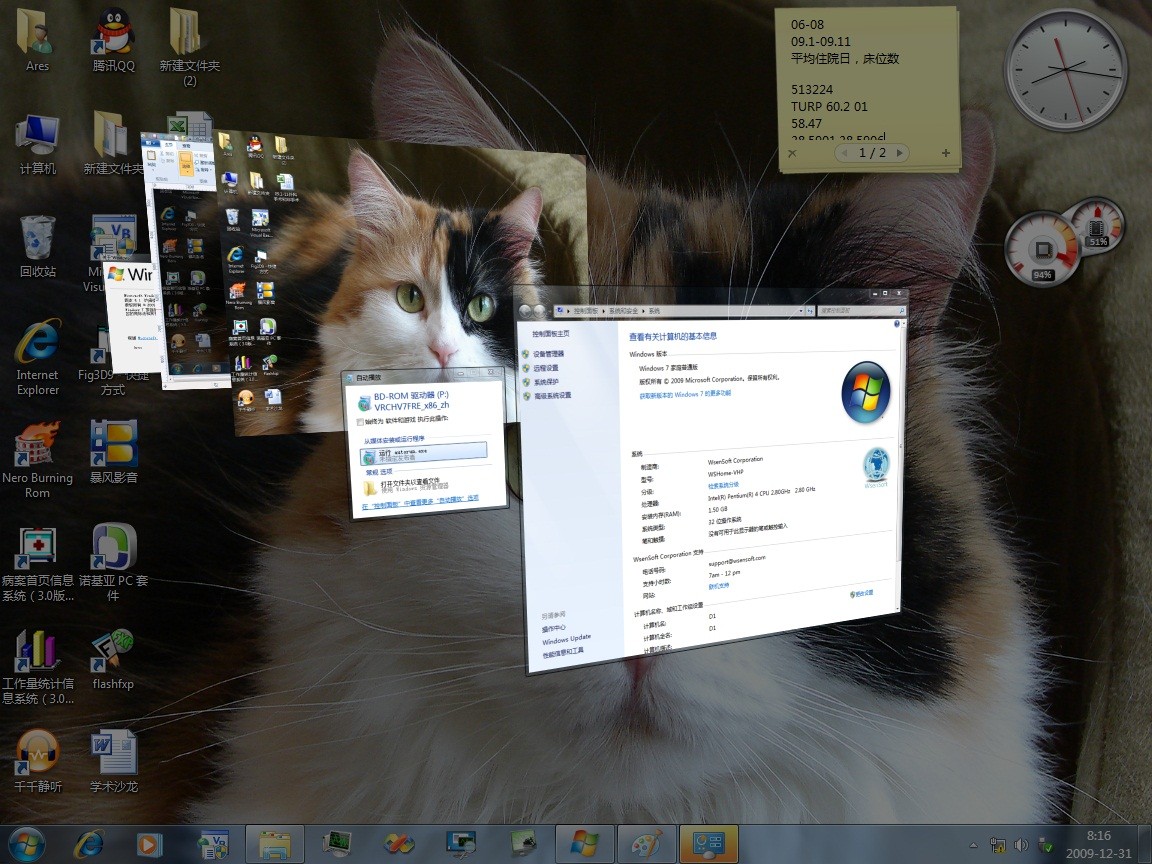The image size is (1152, 864).
Task: Expand the hidden icons arrow in the tray
Action: pyautogui.click(x=972, y=843)
